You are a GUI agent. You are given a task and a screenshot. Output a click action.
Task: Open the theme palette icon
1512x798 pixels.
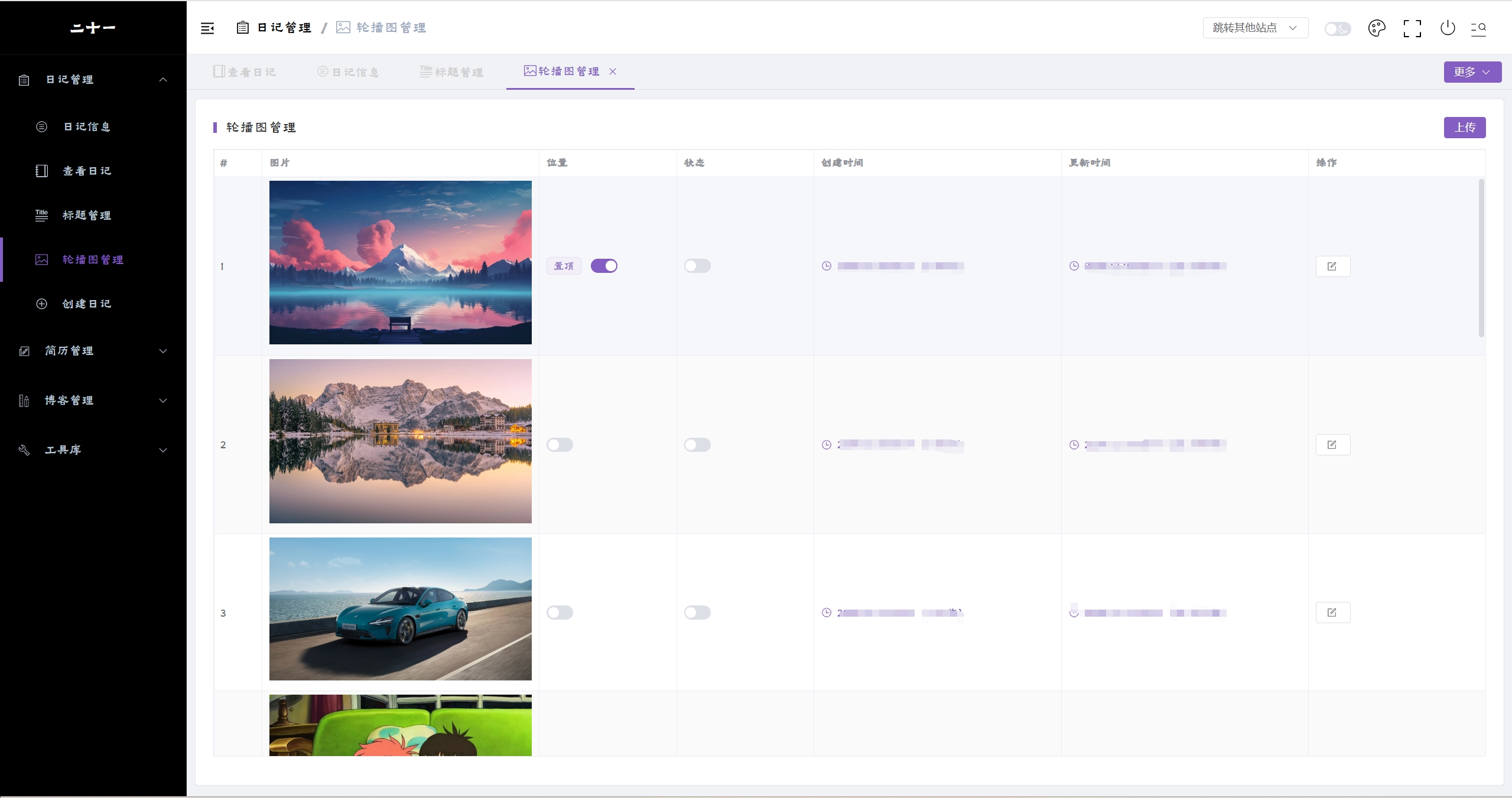click(1376, 28)
